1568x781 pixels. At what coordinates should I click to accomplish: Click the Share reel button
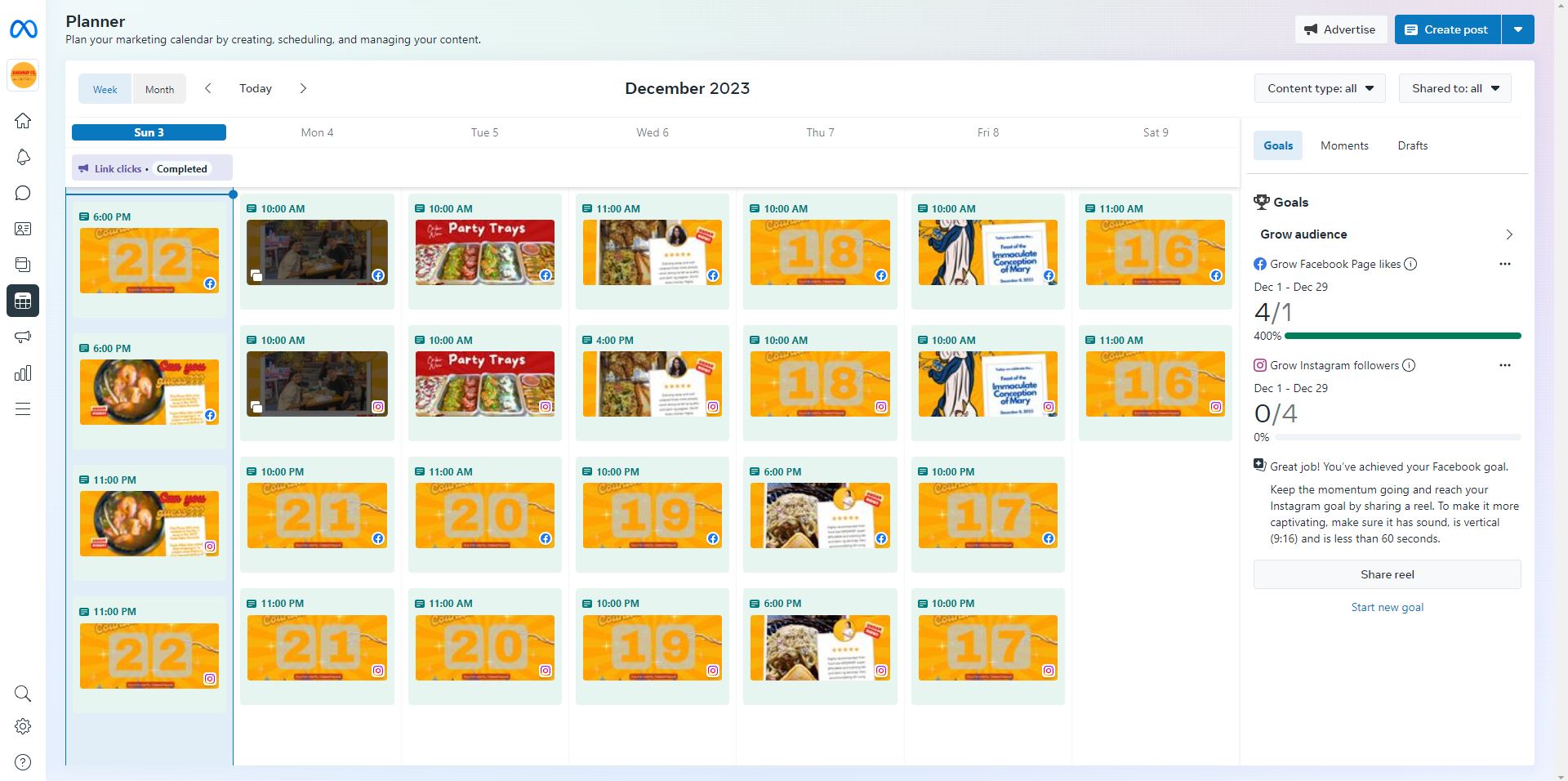[1388, 574]
